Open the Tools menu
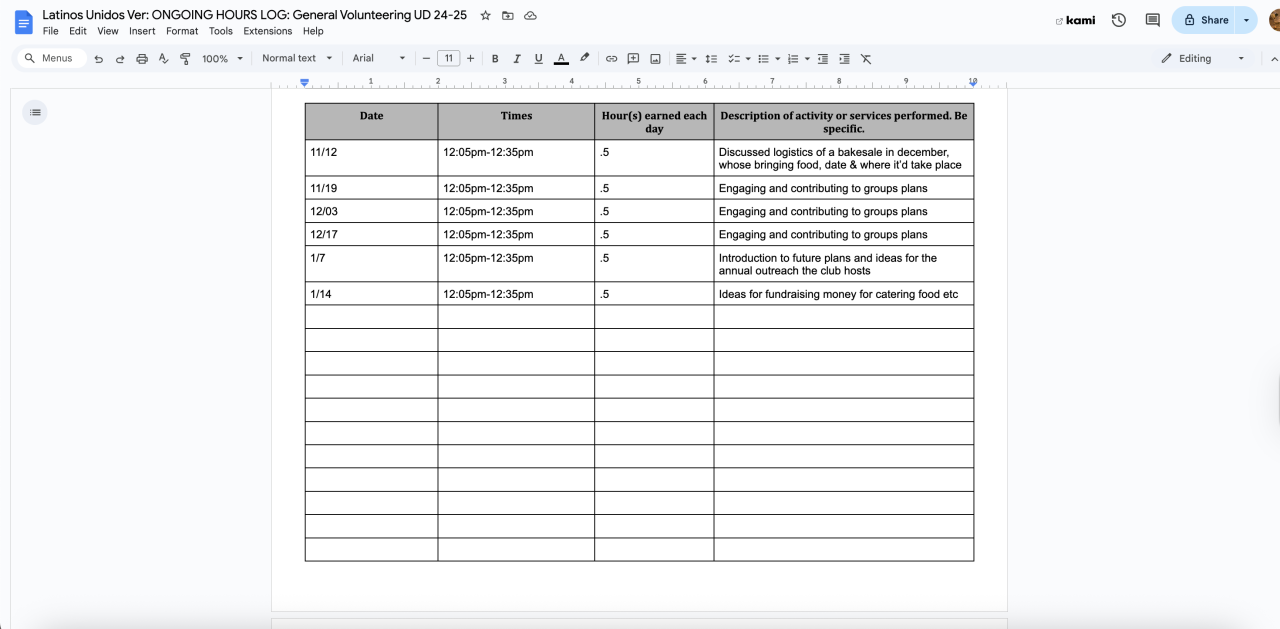1280x629 pixels. (x=221, y=31)
